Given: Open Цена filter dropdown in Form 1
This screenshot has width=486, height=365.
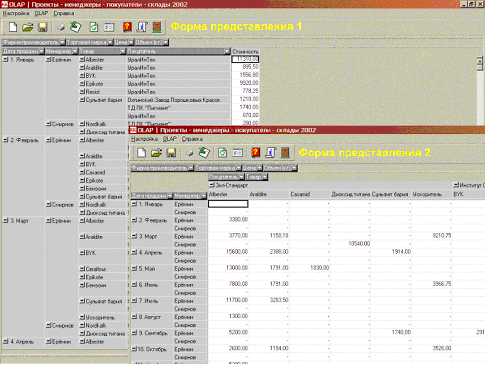Looking at the screenshot, I should 131,42.
